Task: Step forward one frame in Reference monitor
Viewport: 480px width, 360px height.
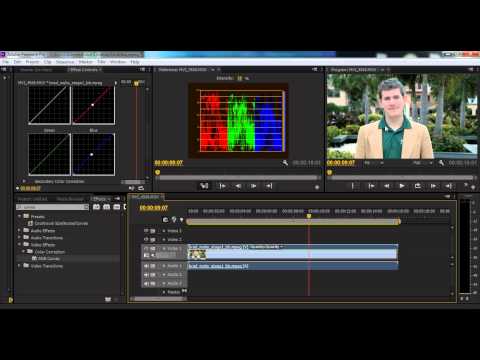Action: [x=254, y=186]
